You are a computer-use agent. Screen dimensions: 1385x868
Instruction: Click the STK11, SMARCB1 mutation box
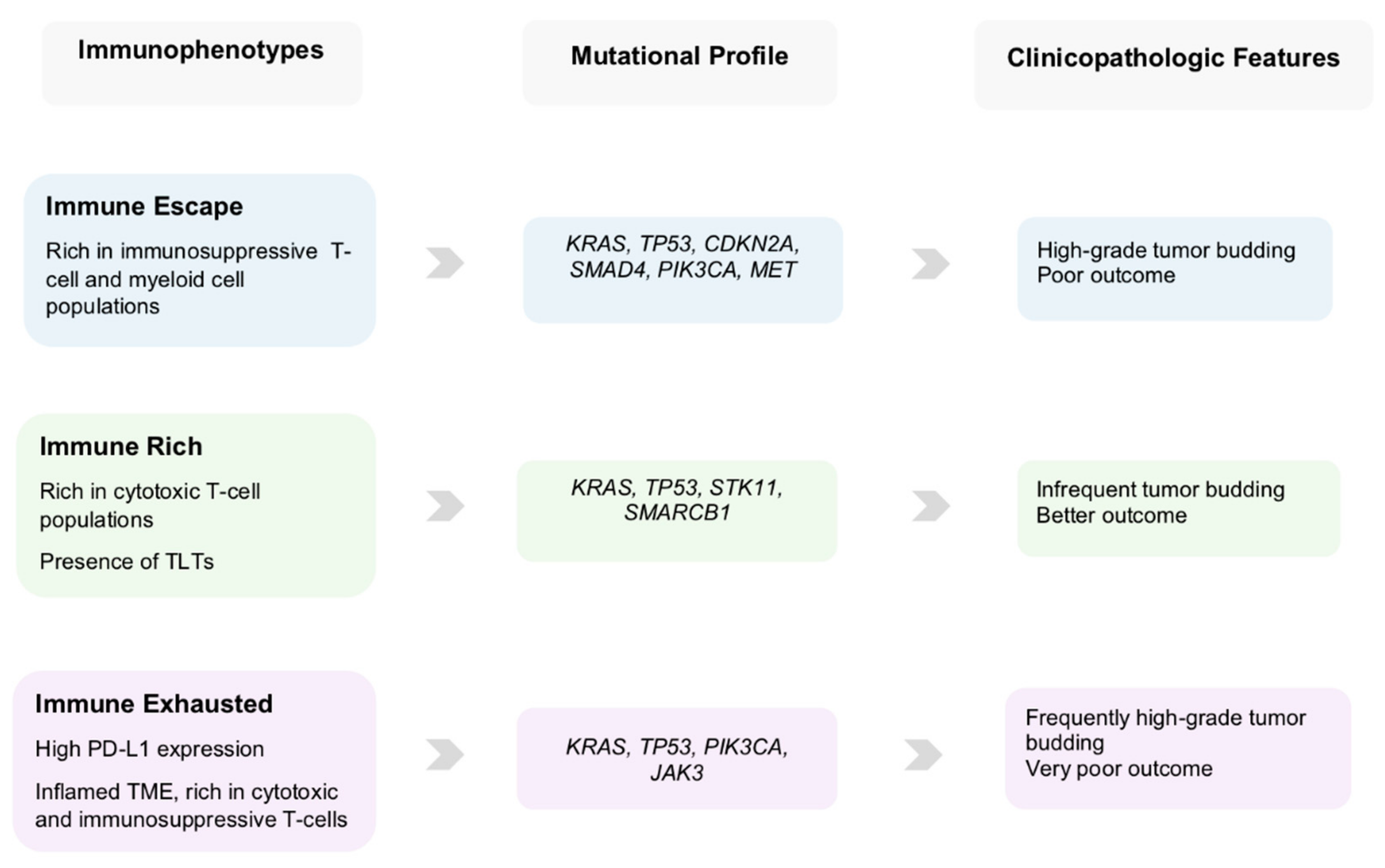[x=677, y=511]
